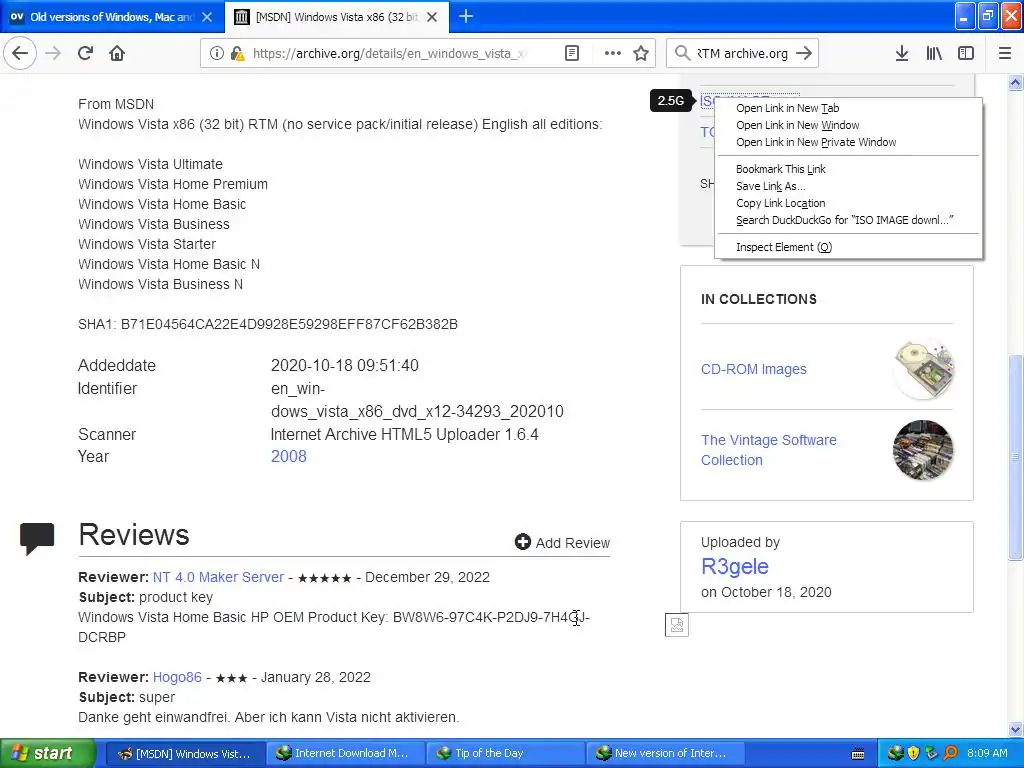
Task: Click the broken image icon near the review
Action: (x=677, y=625)
